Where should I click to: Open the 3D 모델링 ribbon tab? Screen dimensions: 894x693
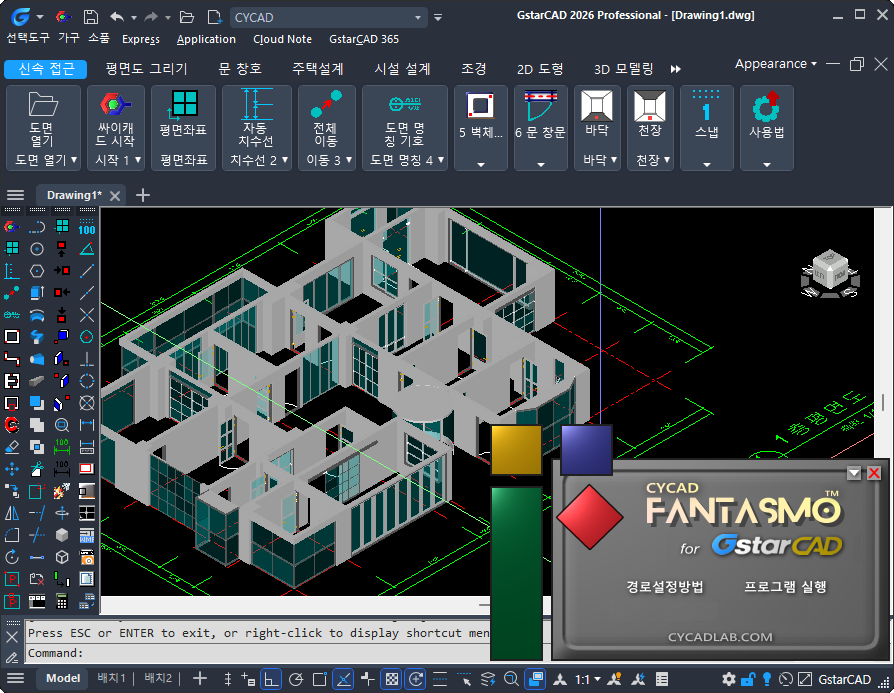(624, 69)
